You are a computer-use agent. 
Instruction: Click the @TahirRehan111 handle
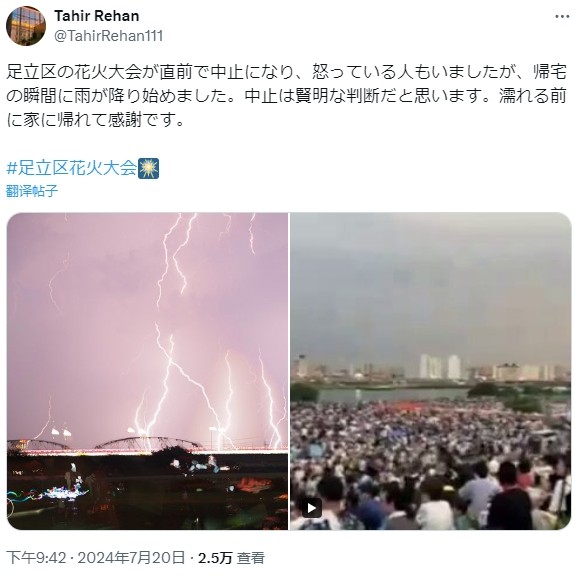pos(109,36)
